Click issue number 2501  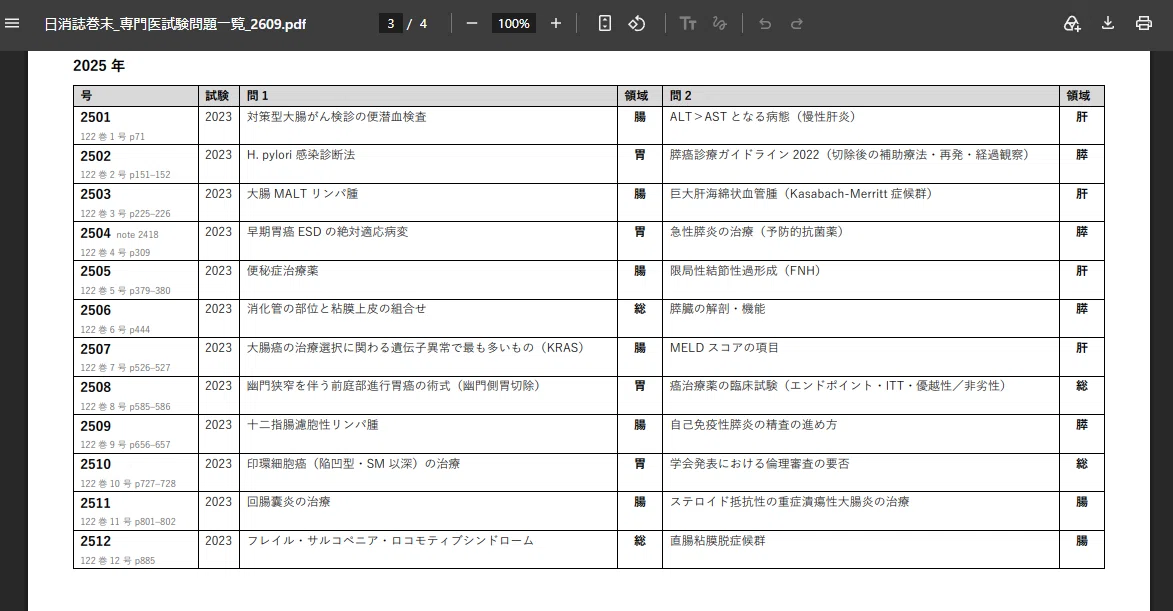pos(96,117)
